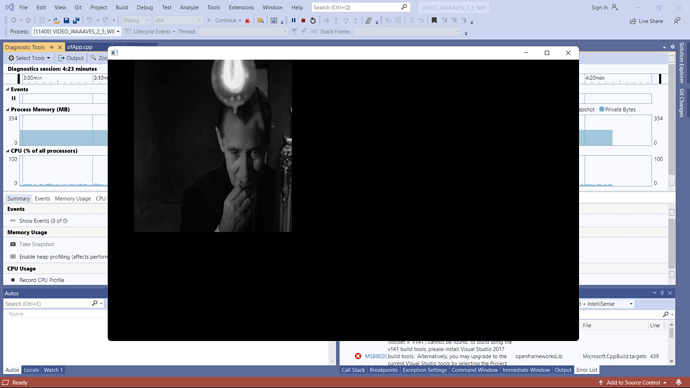Click the bookmark icon in the toolbar
This screenshot has height=388, width=690.
tap(434, 20)
